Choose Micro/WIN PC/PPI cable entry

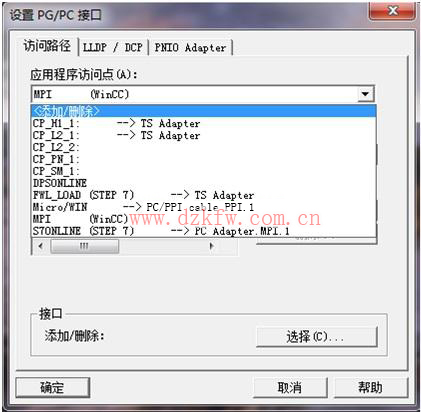(x=204, y=207)
